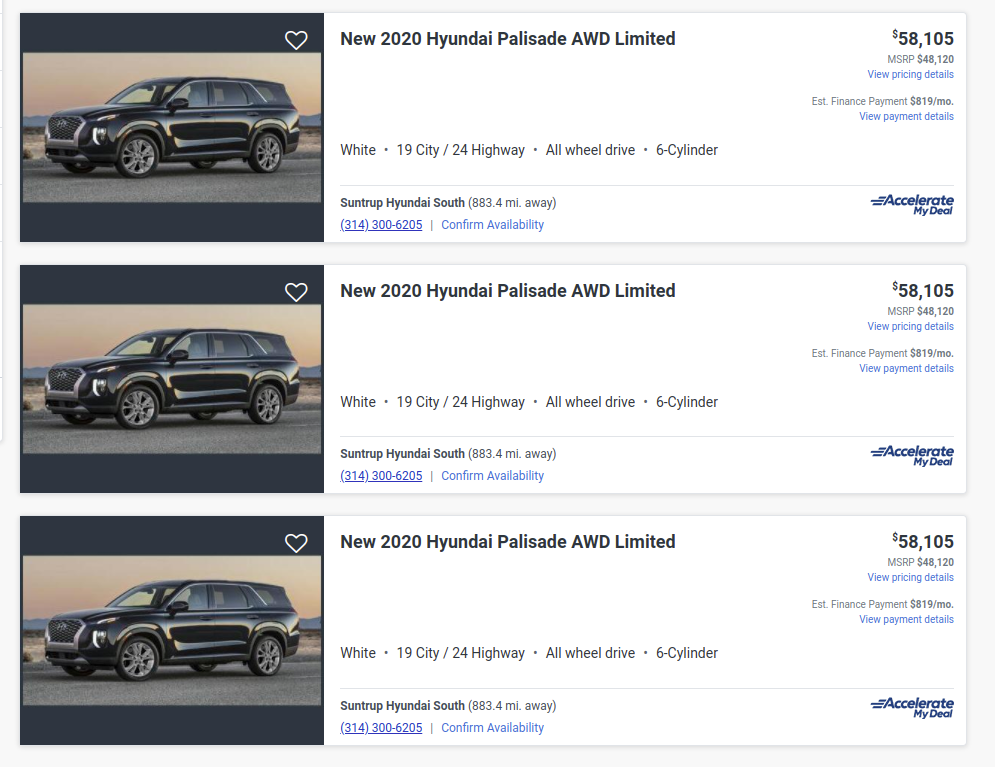Click View payment details on third listing
The height and width of the screenshot is (767, 995).
pos(906,620)
